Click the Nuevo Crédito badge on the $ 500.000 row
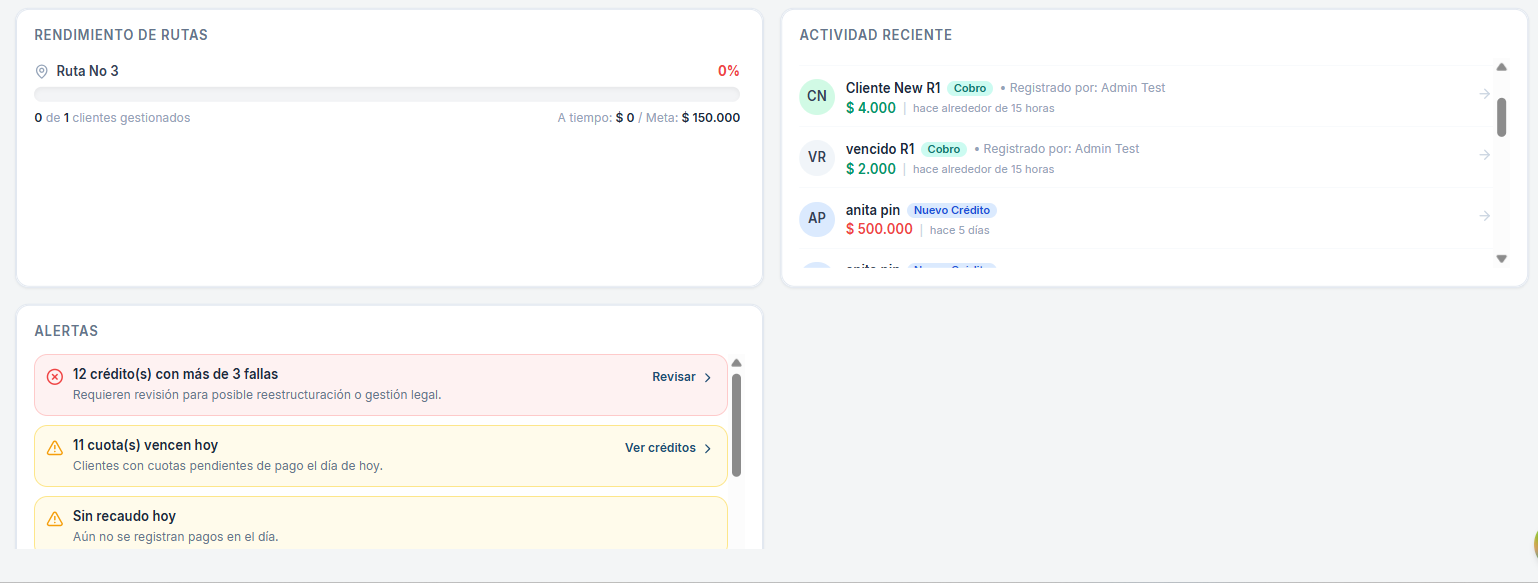 tap(952, 210)
